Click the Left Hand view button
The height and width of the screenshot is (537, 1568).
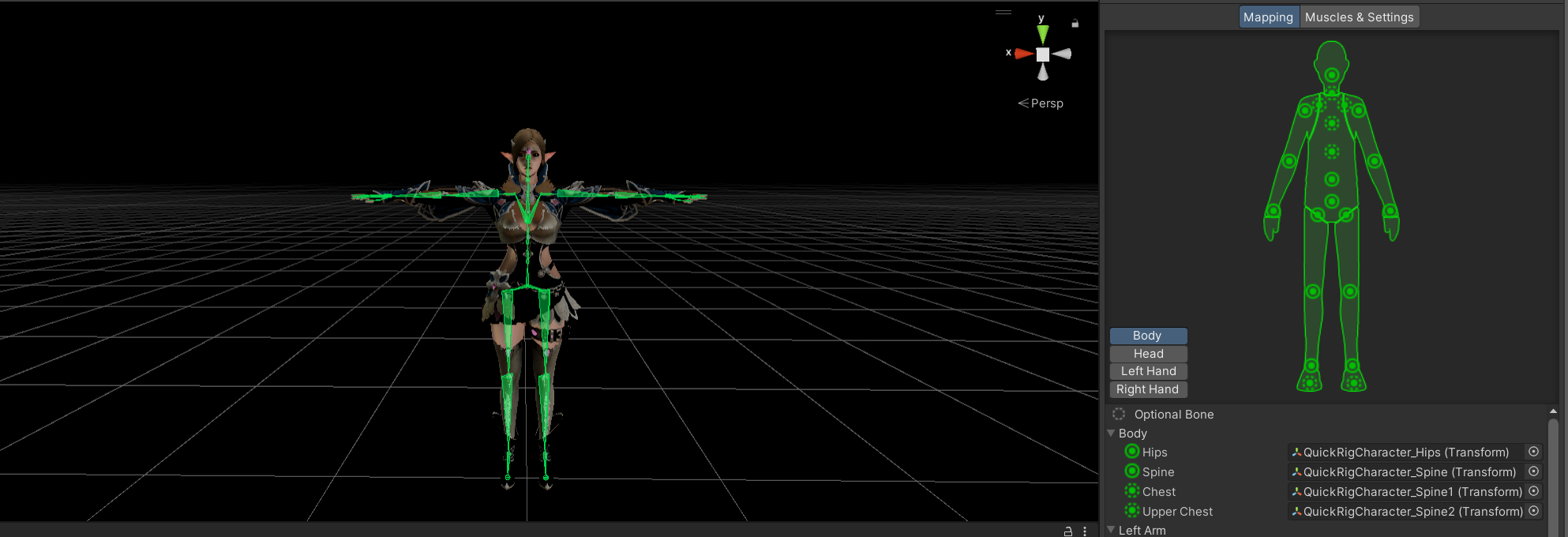click(1148, 371)
